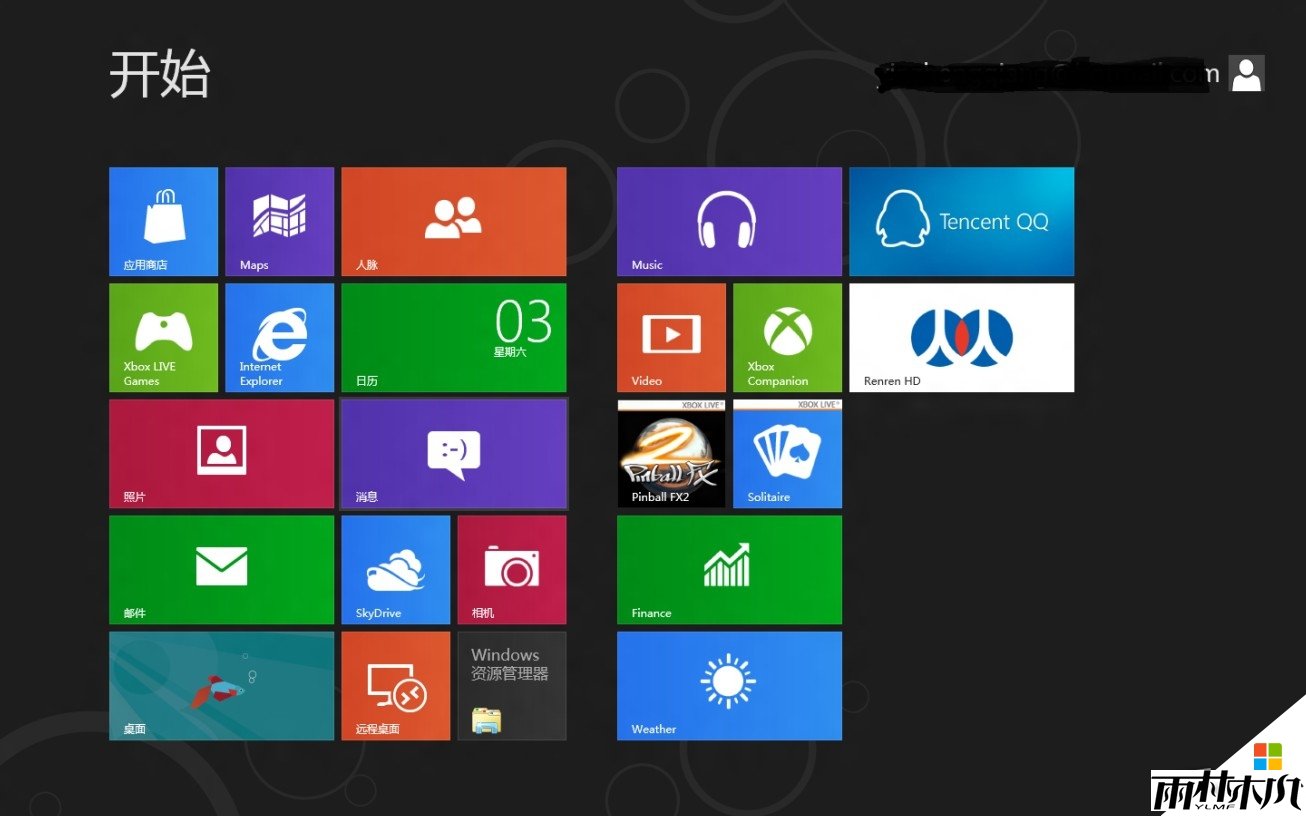Open the 日历 calendar tile

(x=453, y=337)
